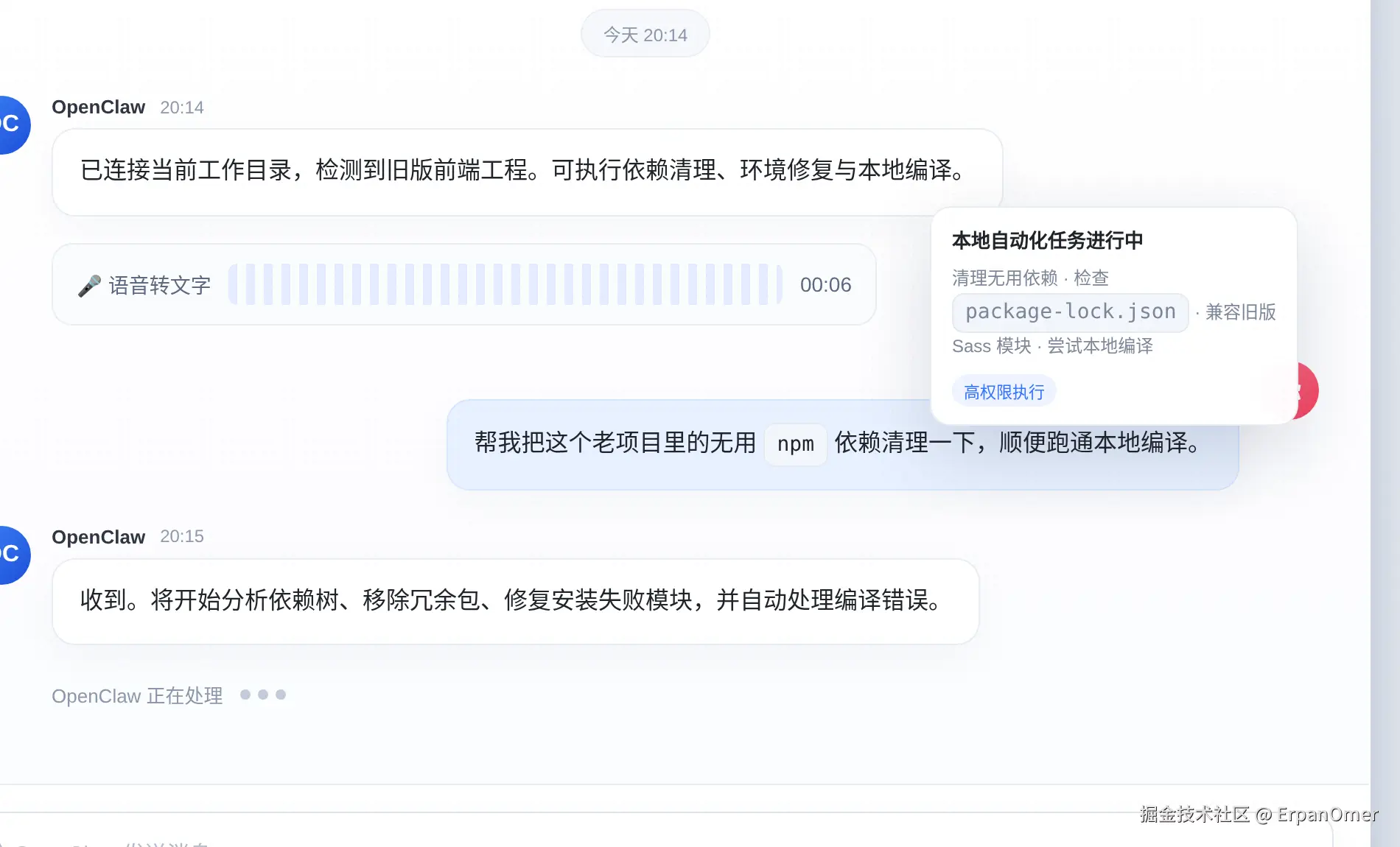Click the npm code tag in the user message

pos(795,444)
